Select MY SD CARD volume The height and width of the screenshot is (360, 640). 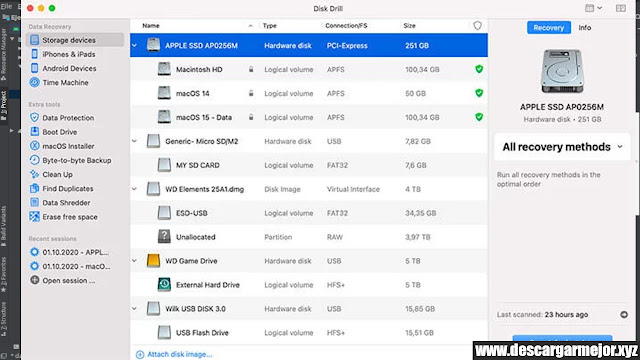tap(309, 165)
